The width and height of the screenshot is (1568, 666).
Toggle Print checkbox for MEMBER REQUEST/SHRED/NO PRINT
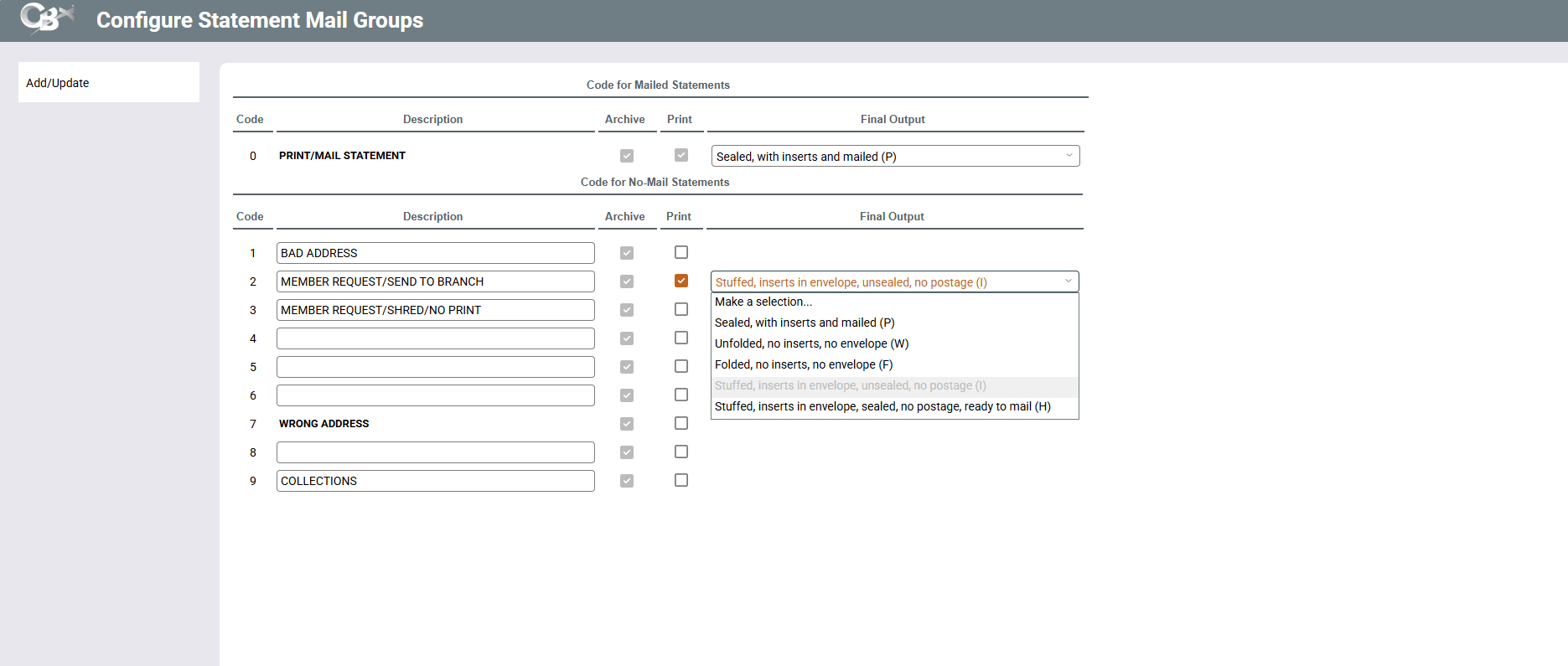click(681, 309)
